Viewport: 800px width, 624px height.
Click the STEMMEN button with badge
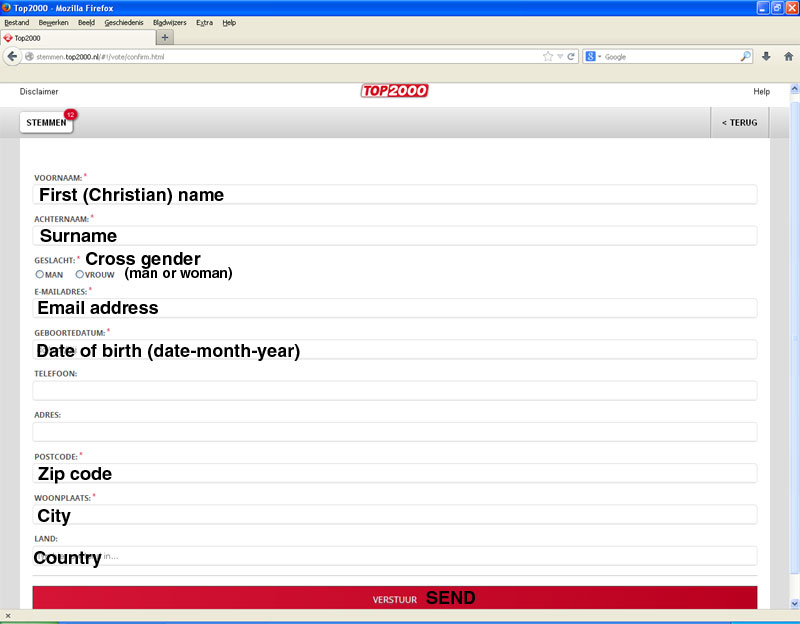click(46, 123)
